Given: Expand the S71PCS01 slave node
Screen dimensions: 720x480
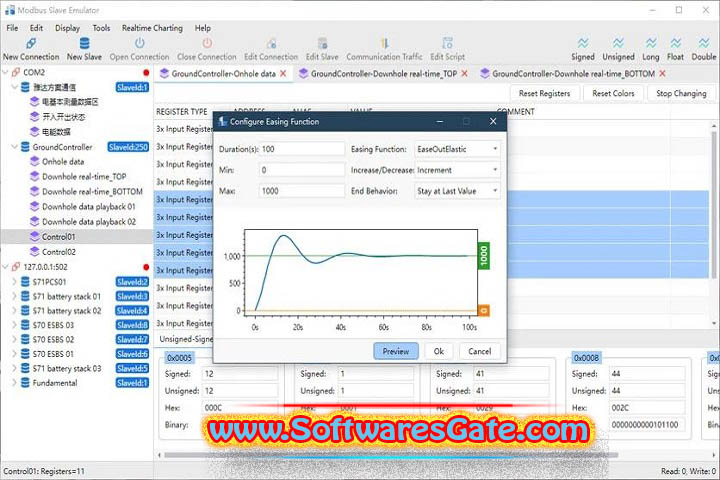Looking at the screenshot, I should (x=14, y=282).
